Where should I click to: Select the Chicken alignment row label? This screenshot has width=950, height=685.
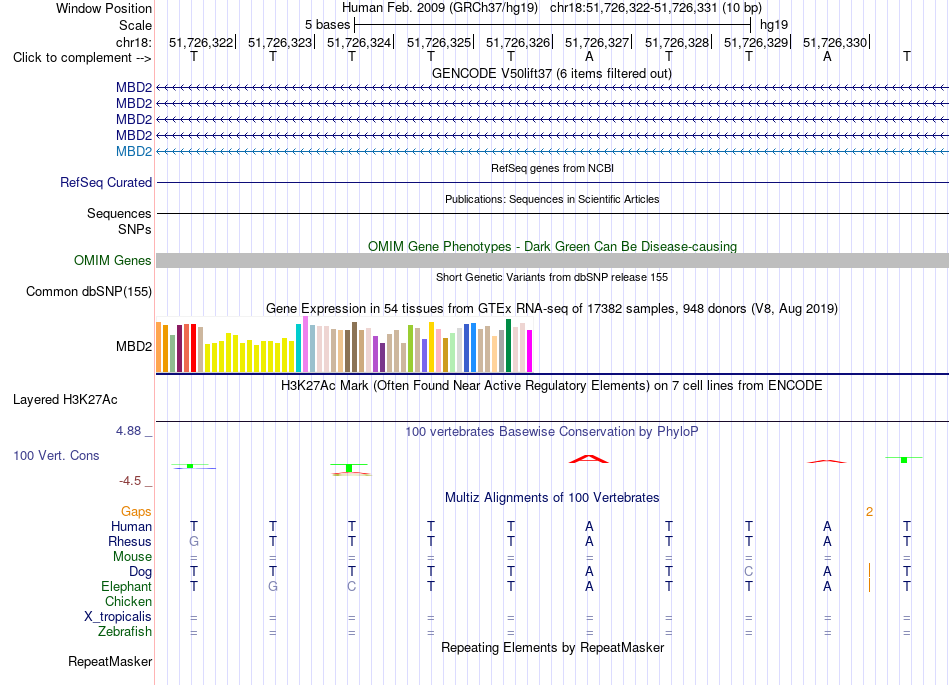(128, 601)
